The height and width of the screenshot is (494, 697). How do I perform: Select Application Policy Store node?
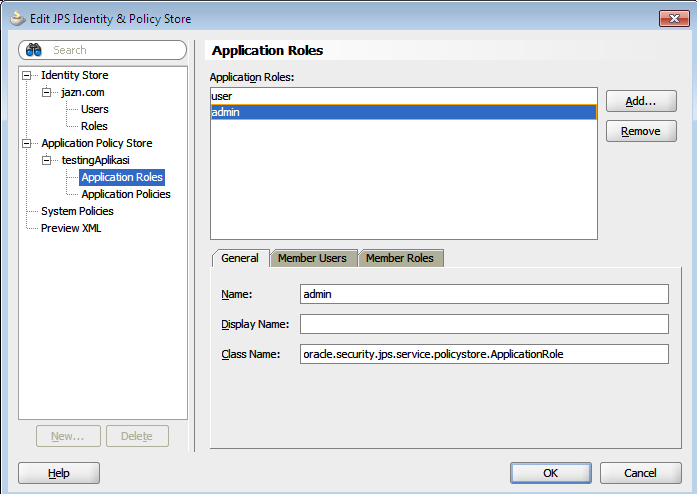(97, 143)
